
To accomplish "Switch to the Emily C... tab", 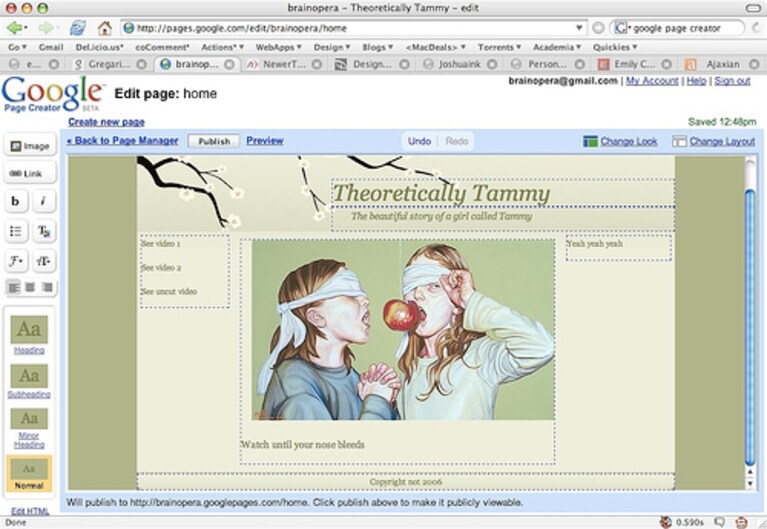I will coord(634,64).
